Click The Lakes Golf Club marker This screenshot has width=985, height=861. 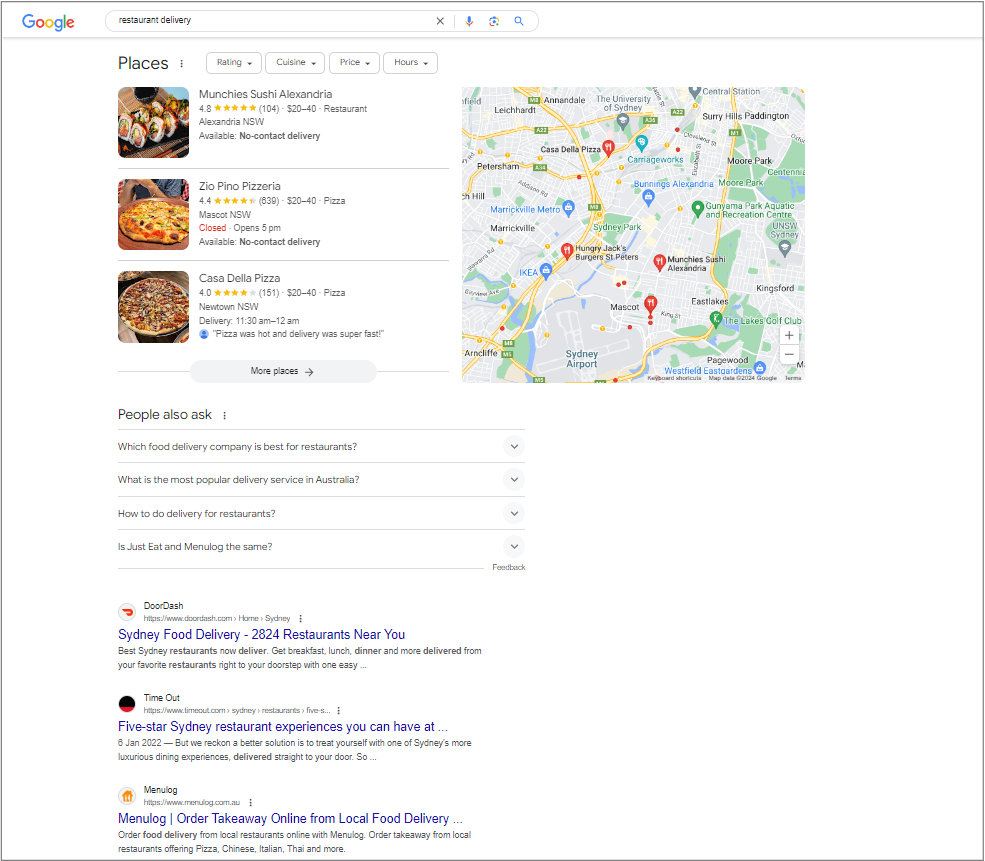tap(715, 318)
